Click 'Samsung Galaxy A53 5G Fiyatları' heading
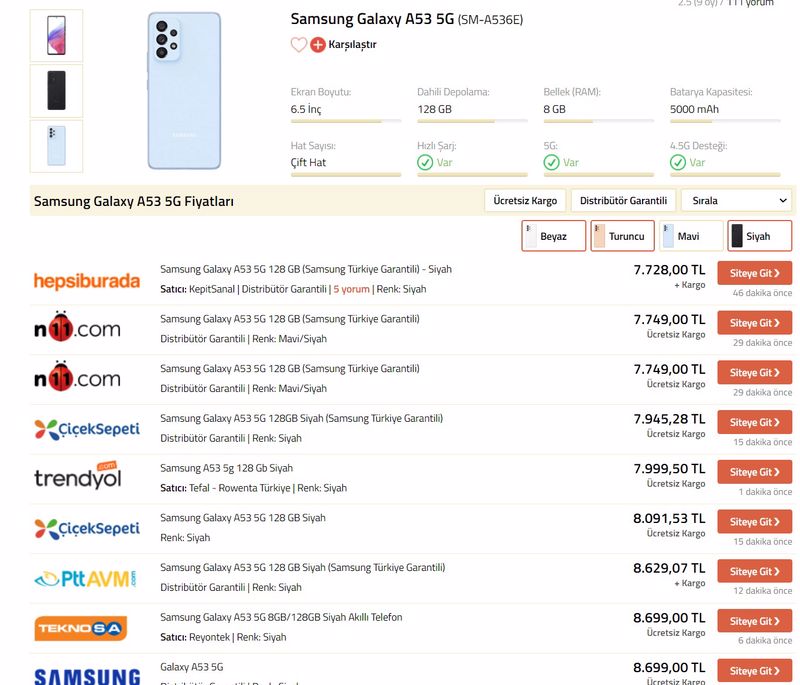This screenshot has height=685, width=800. point(134,201)
